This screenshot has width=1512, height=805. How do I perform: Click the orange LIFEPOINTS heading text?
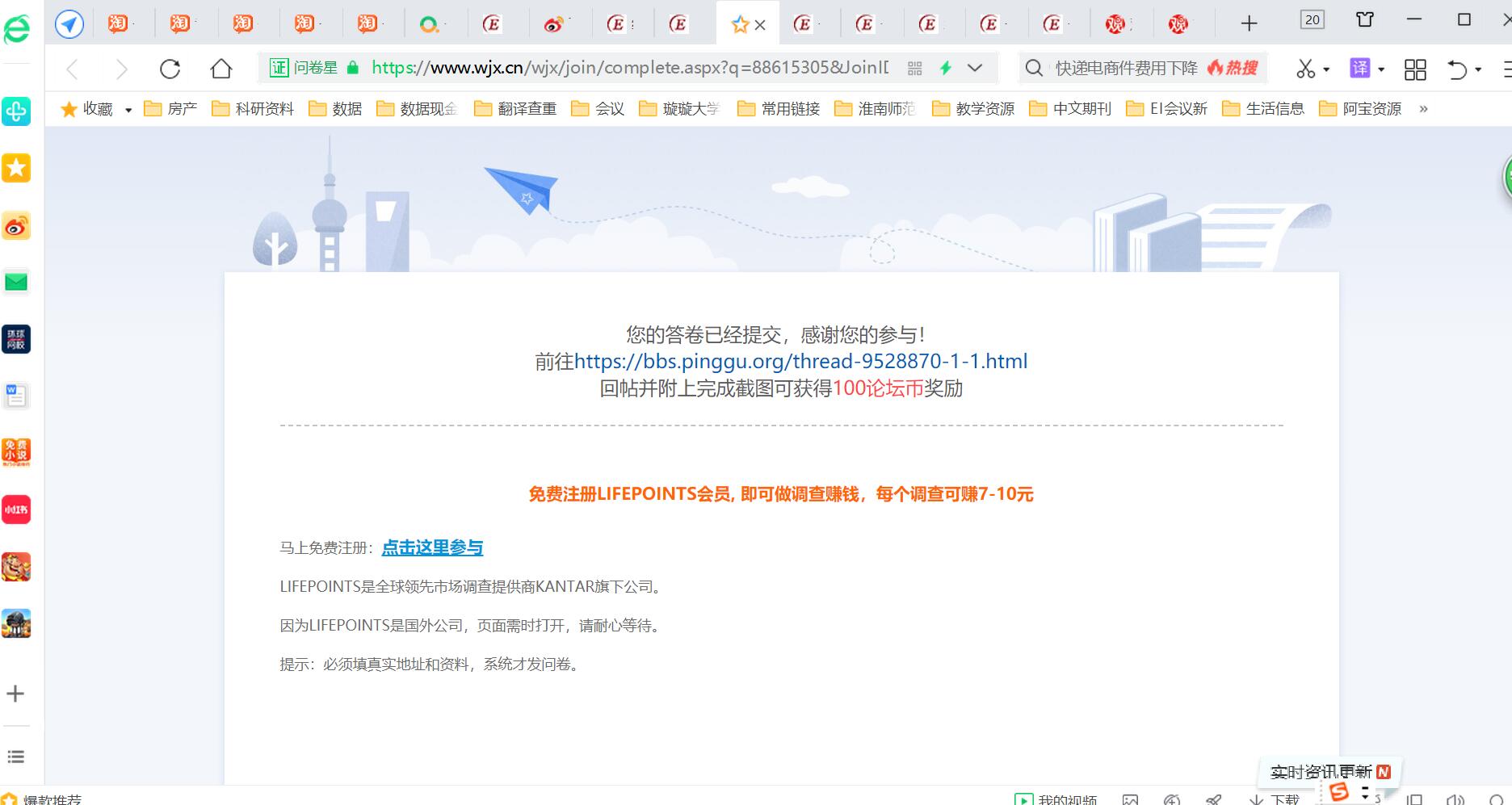[781, 493]
